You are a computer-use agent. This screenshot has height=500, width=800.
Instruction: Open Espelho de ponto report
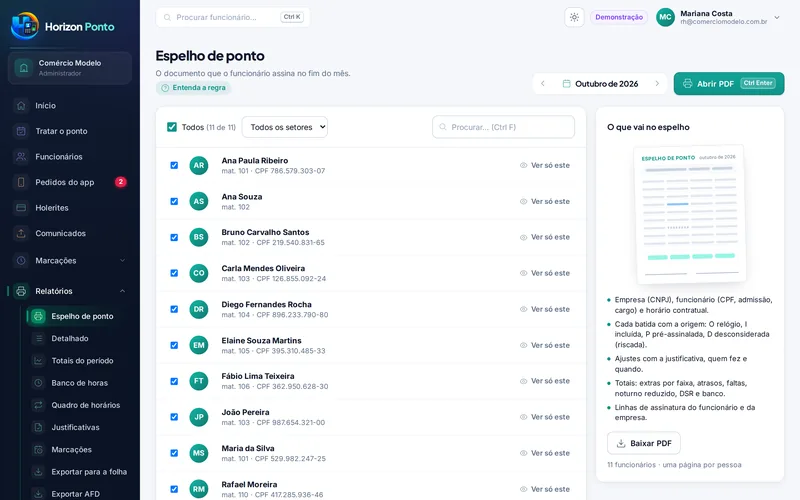pos(78,316)
